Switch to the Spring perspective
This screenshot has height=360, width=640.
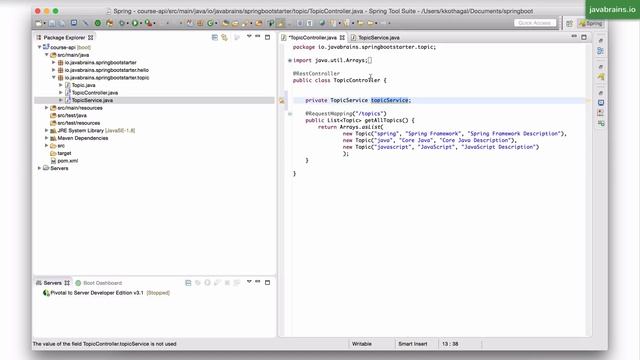[591, 24]
